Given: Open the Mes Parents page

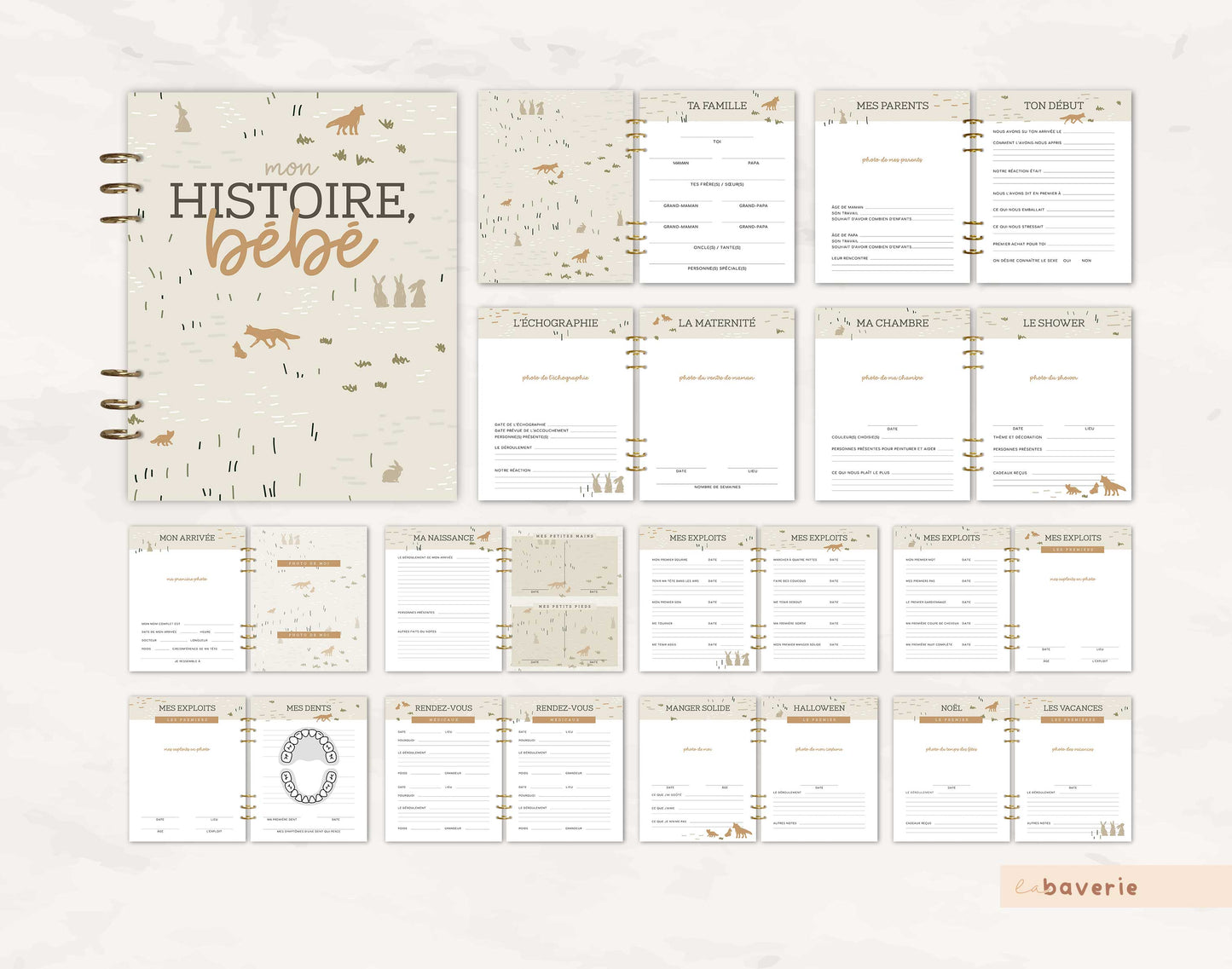Looking at the screenshot, I should [892, 187].
